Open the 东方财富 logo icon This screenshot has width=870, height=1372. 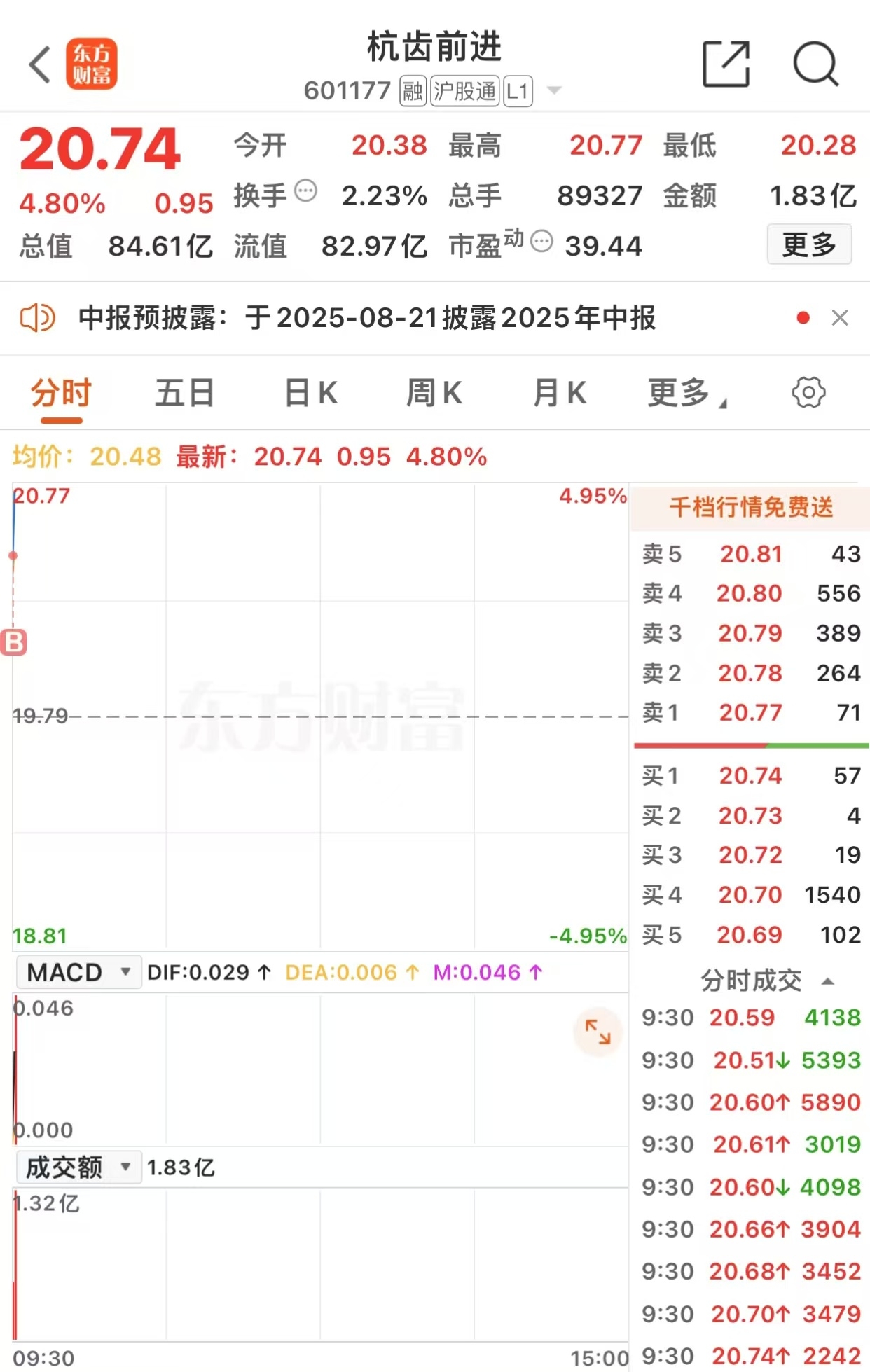pos(92,64)
